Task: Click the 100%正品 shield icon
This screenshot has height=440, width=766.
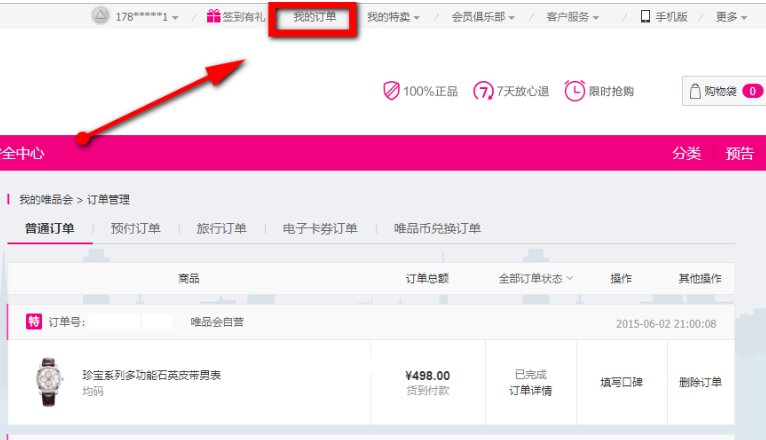Action: pyautogui.click(x=391, y=91)
